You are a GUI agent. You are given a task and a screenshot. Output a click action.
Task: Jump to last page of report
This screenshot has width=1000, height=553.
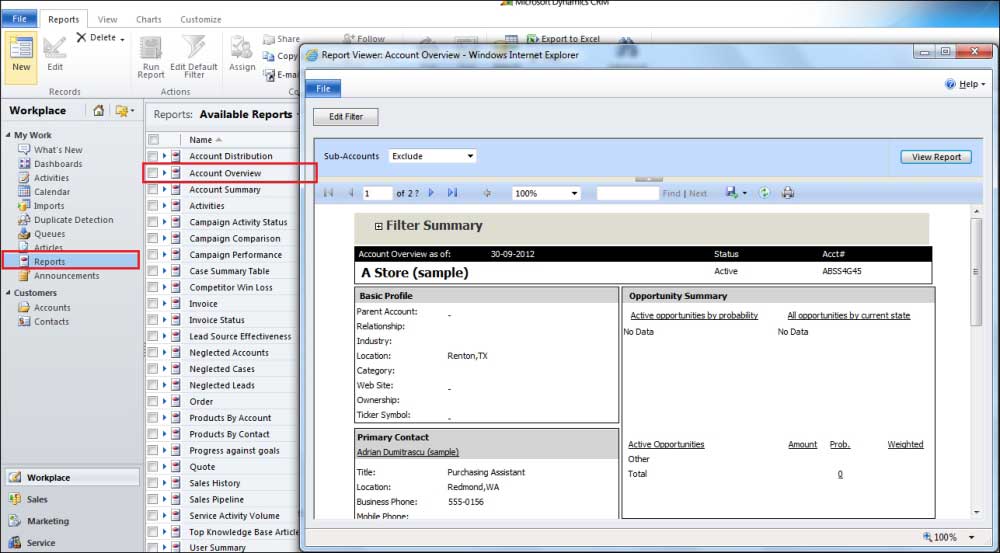pyautogui.click(x=452, y=193)
